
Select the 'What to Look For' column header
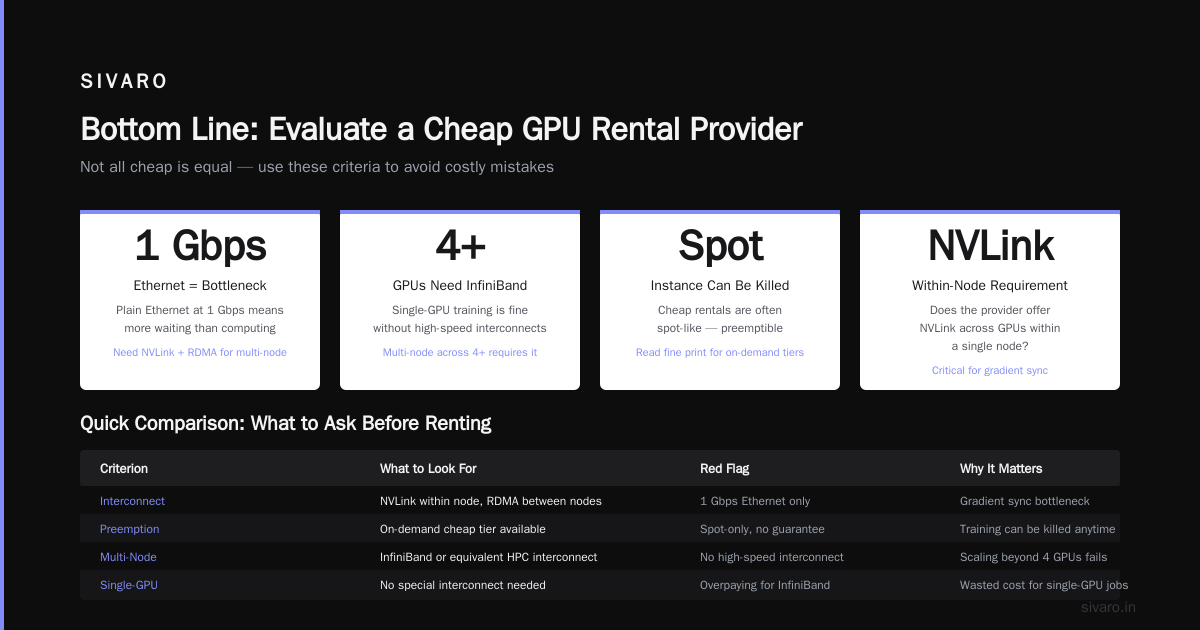coord(428,468)
